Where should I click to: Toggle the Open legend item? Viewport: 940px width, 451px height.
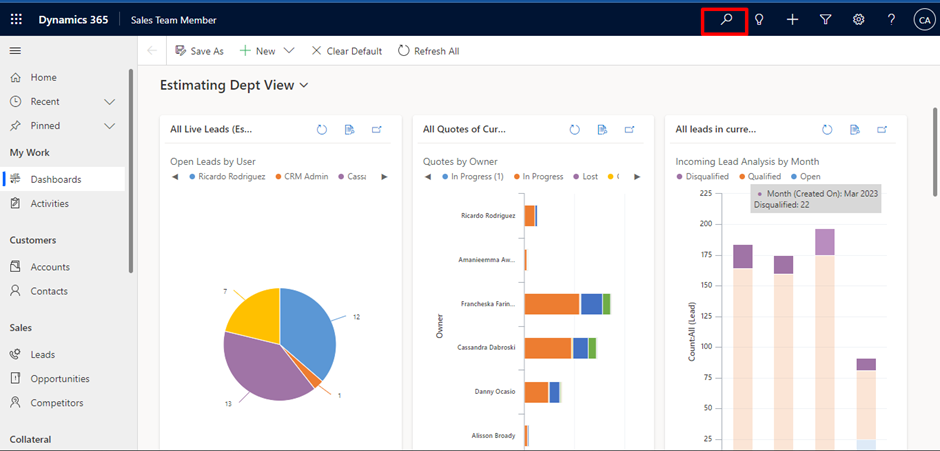(x=805, y=177)
